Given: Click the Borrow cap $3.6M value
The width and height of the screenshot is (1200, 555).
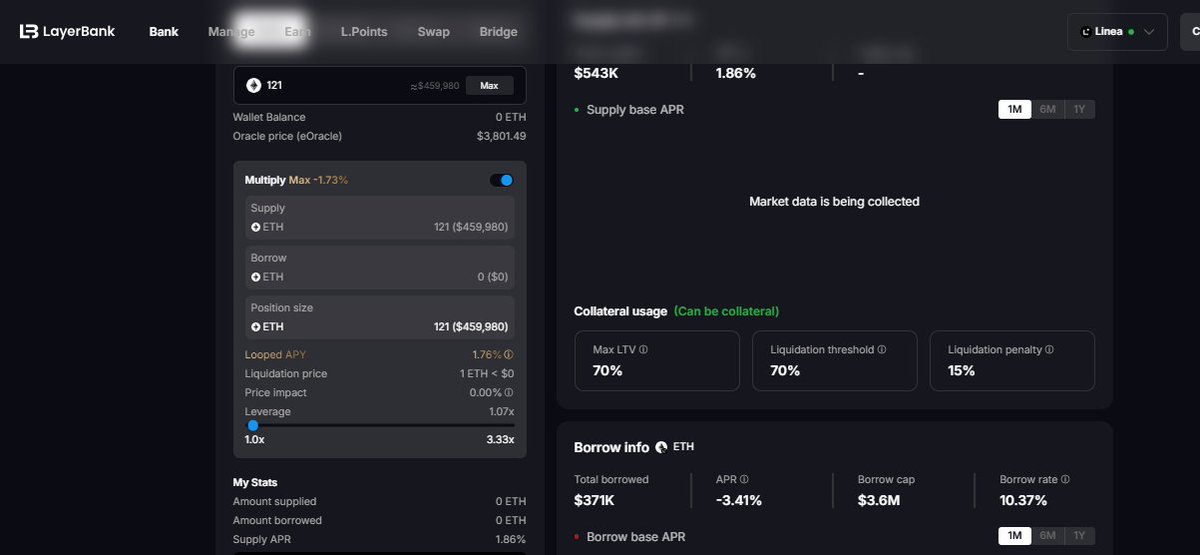Looking at the screenshot, I should 879,500.
